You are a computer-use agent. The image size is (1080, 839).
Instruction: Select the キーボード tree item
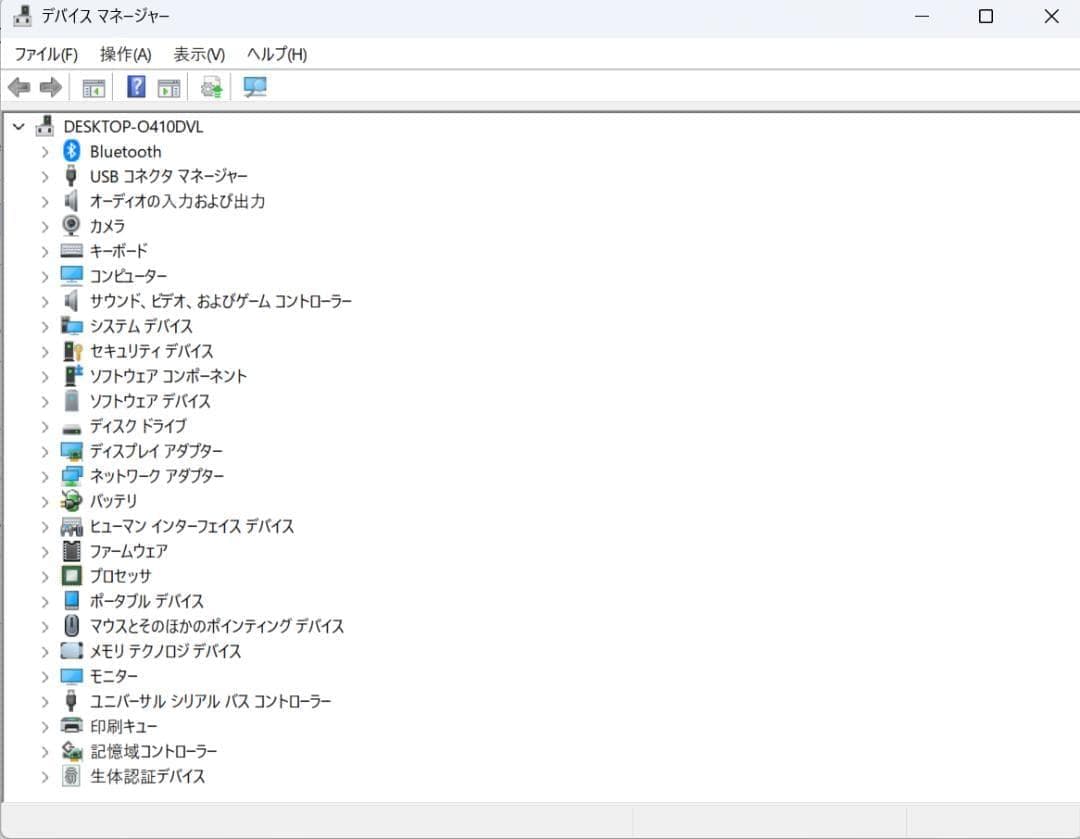(x=119, y=251)
